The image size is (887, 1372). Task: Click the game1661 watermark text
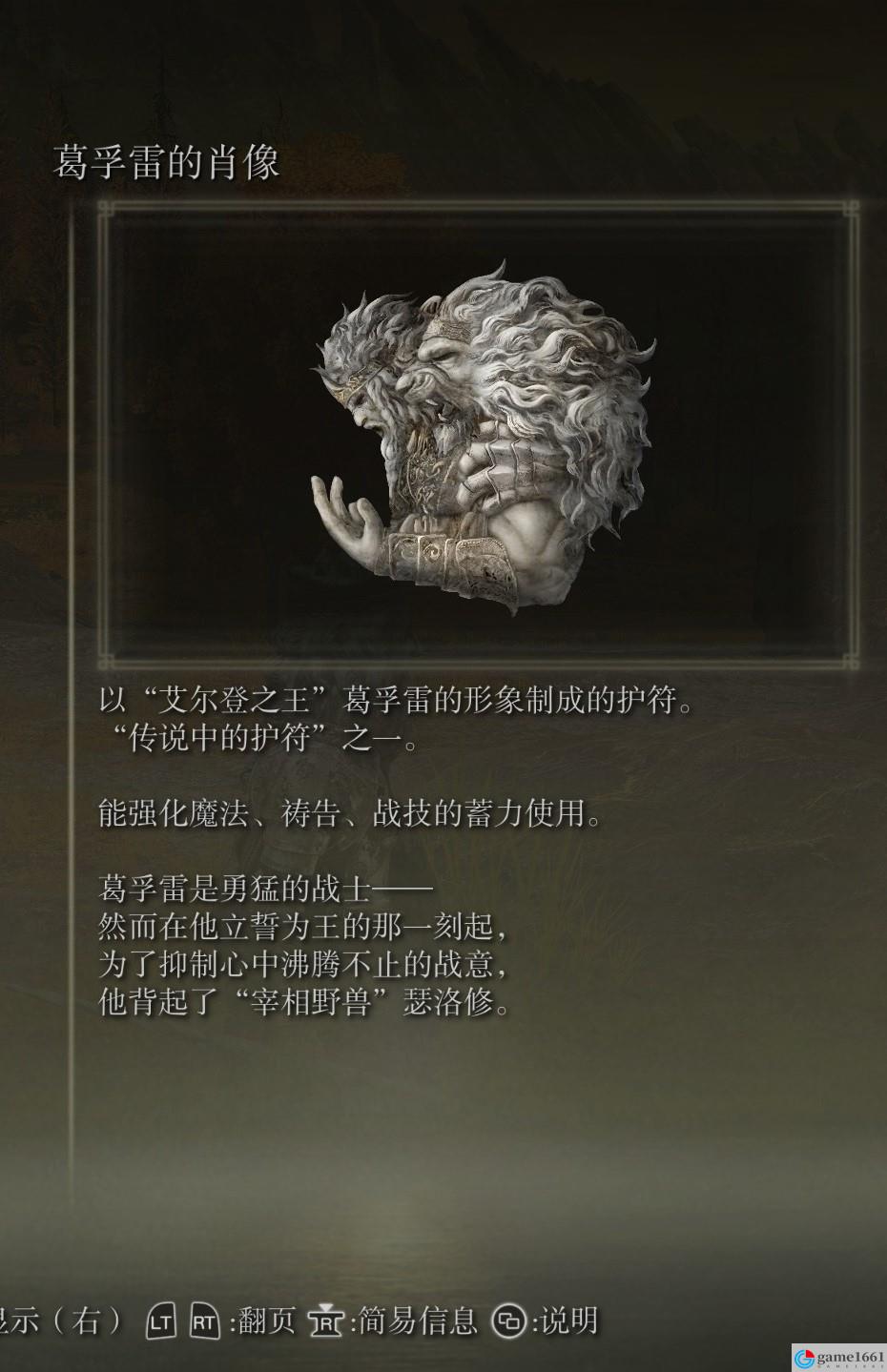coord(850,1357)
